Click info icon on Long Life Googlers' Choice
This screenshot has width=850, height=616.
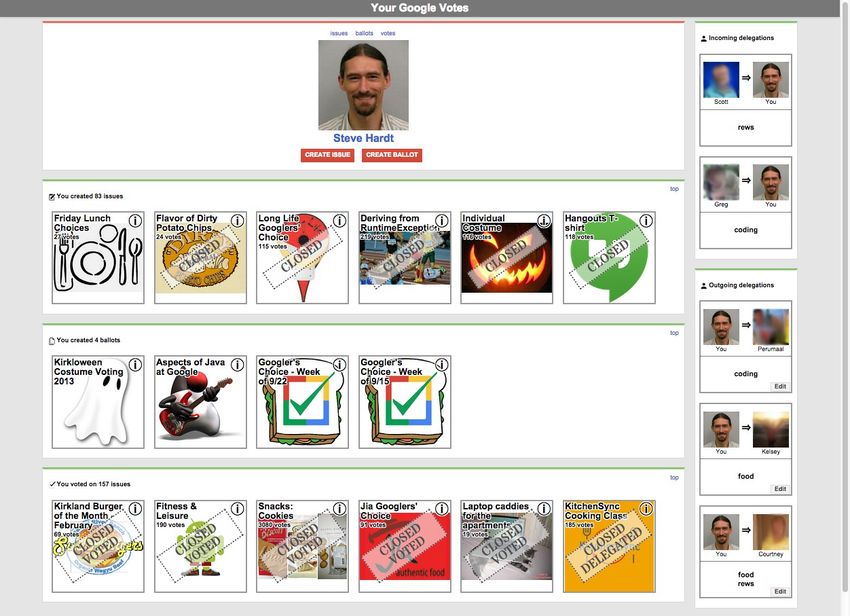click(339, 221)
